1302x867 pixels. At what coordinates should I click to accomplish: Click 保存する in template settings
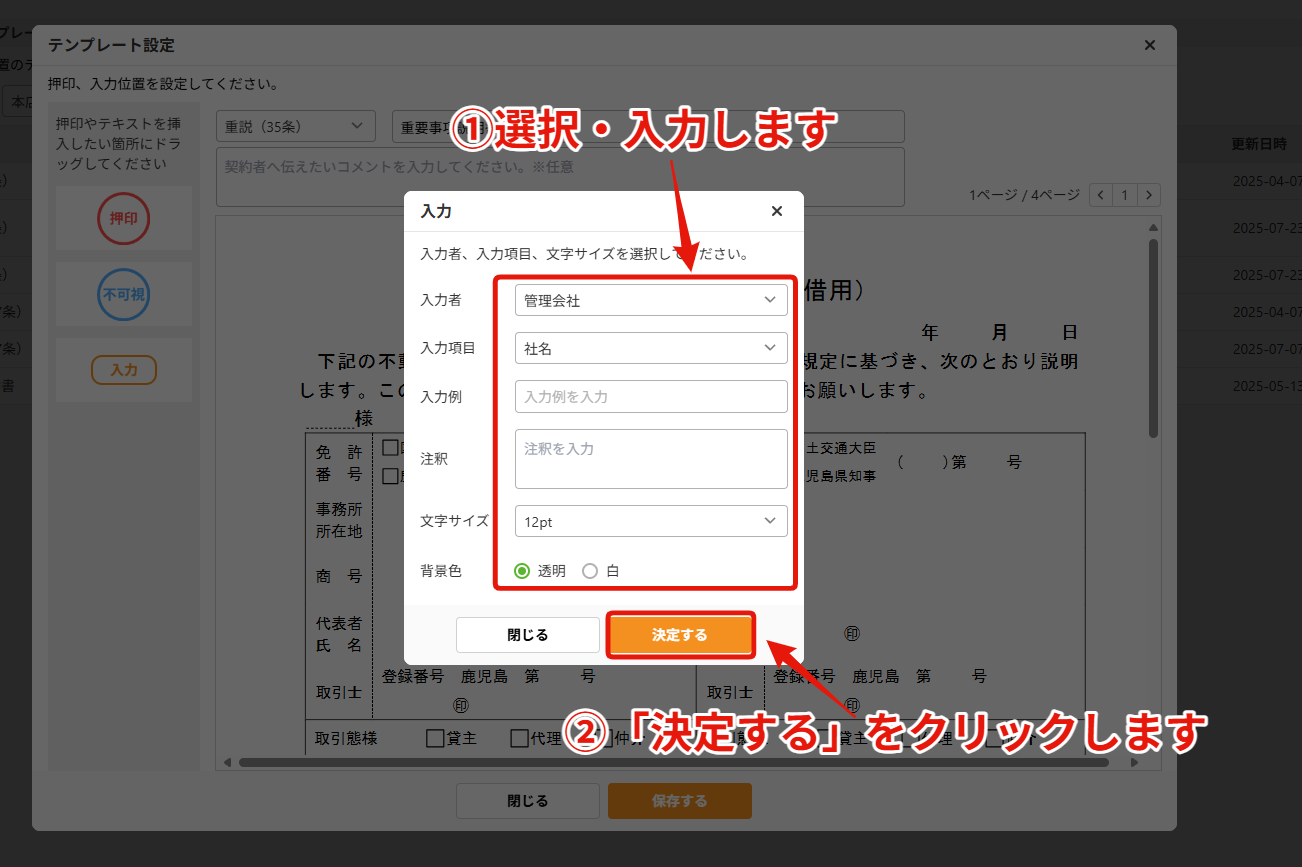pos(680,801)
